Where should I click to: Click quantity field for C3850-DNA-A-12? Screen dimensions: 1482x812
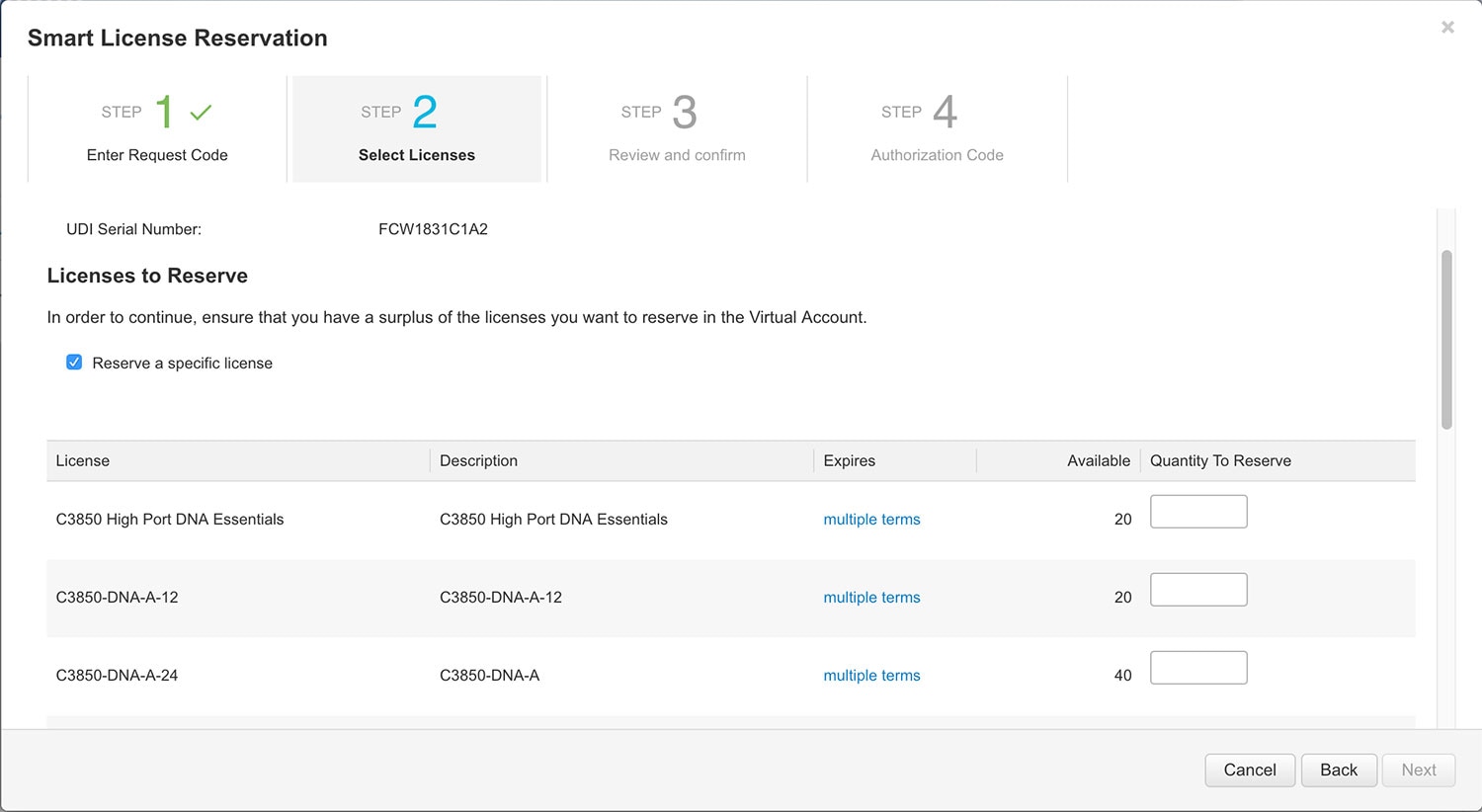[x=1198, y=590]
